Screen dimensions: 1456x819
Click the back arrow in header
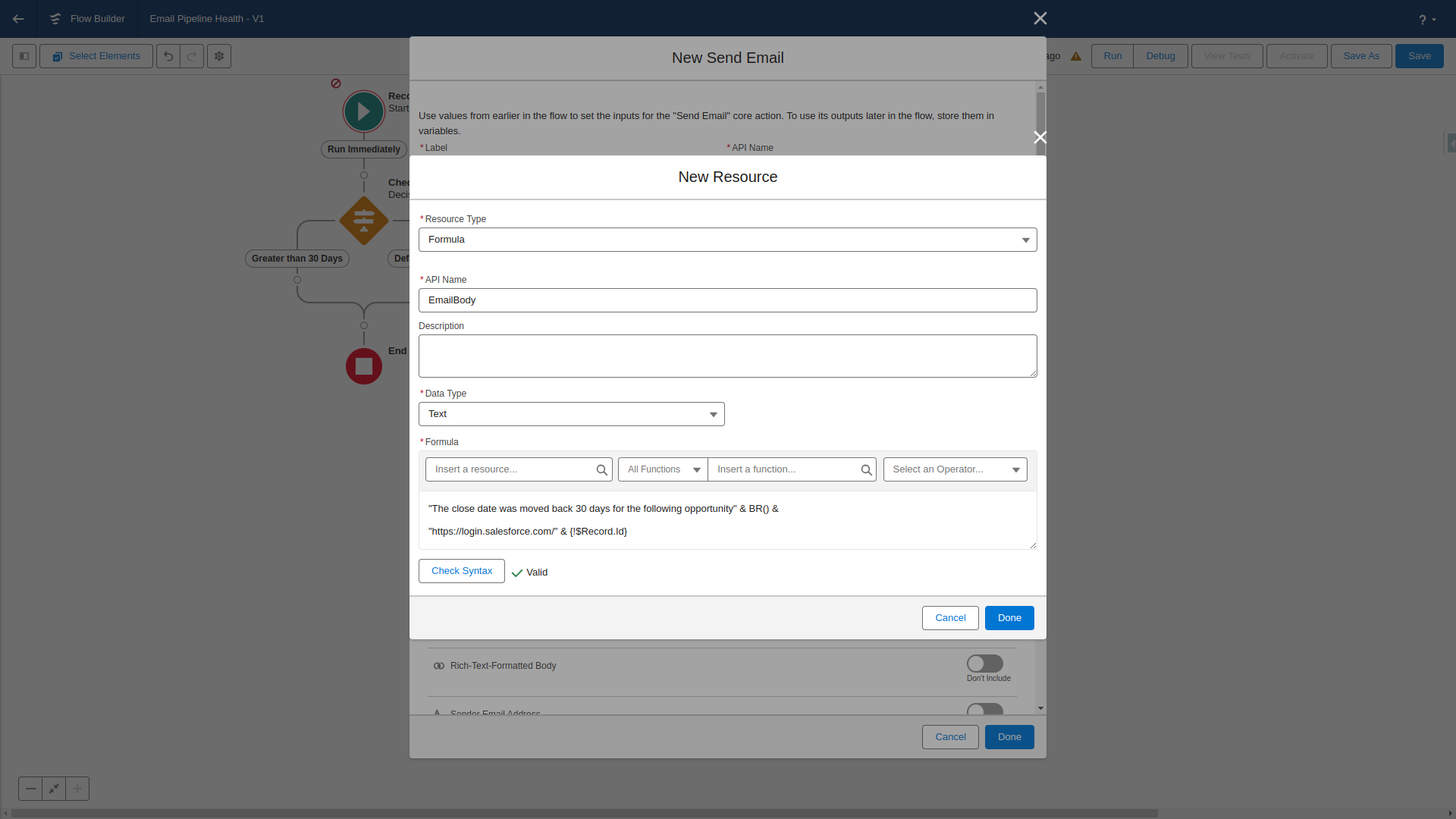[18, 19]
